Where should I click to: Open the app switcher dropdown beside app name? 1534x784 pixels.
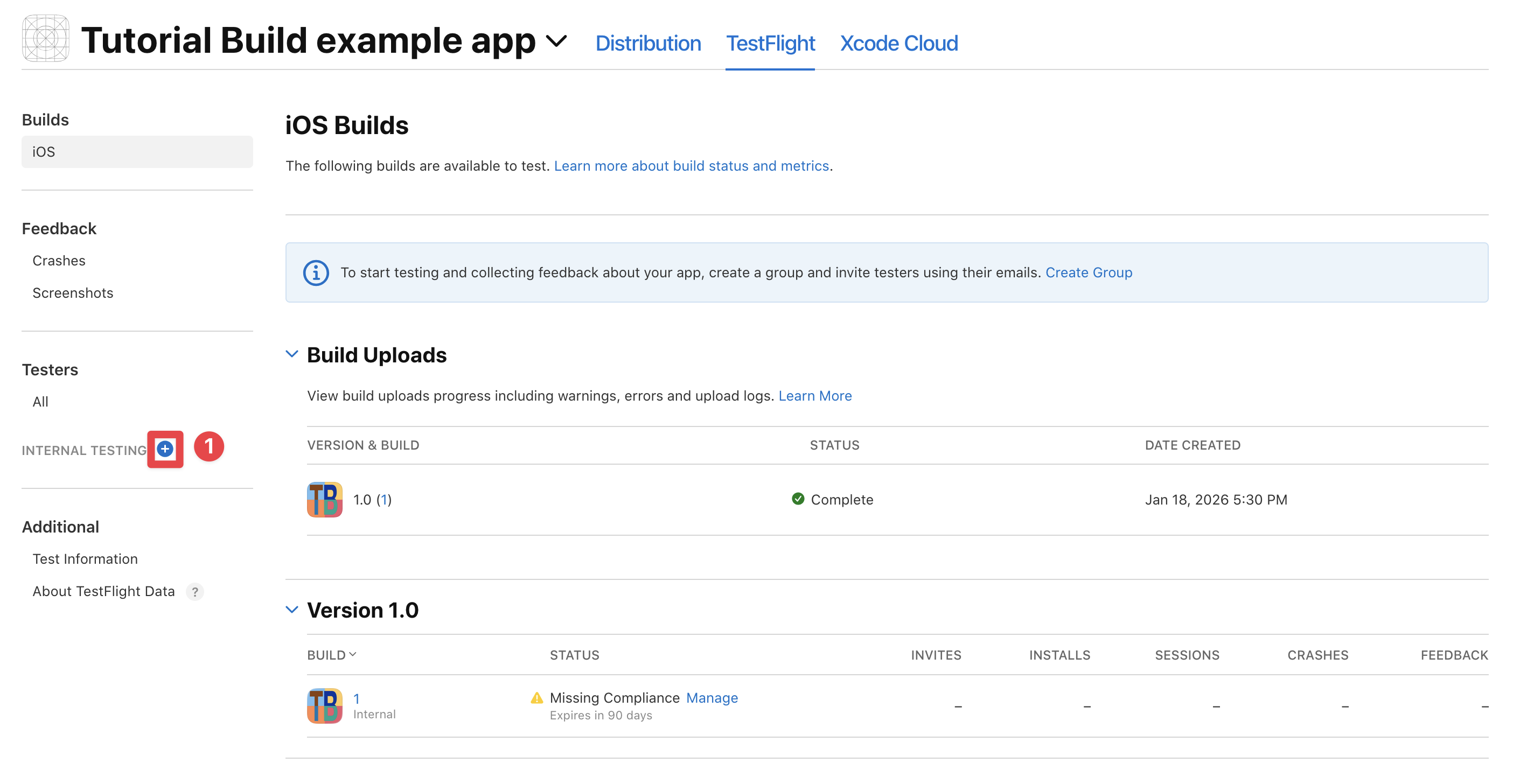tap(557, 41)
